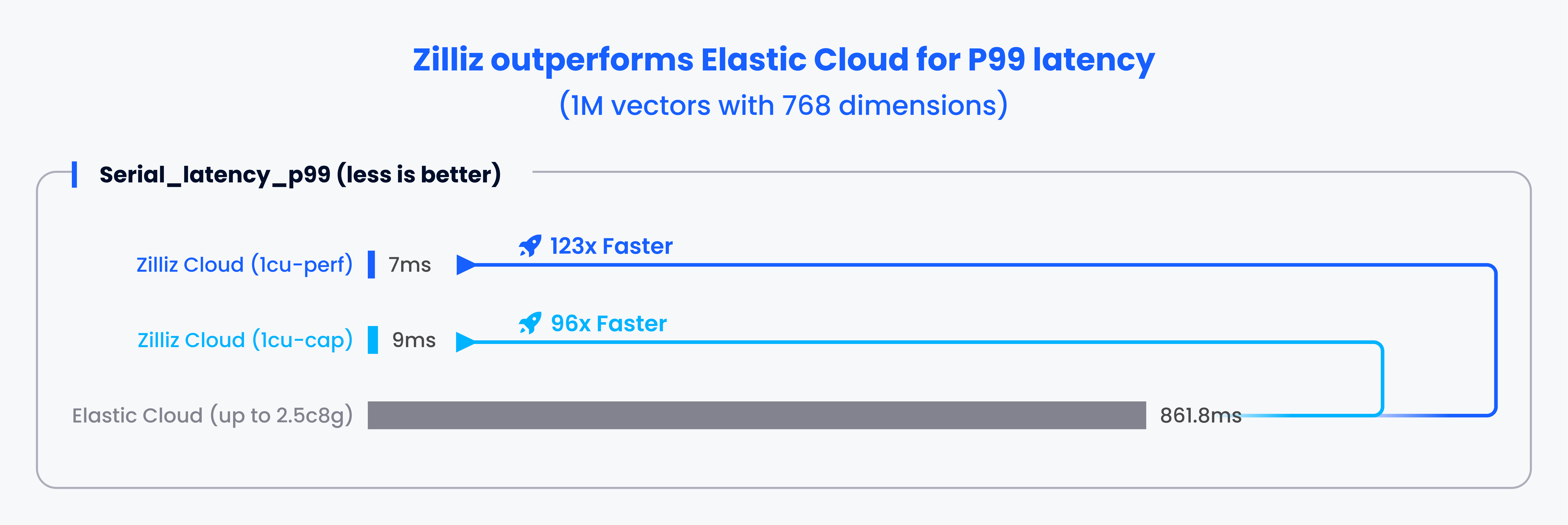Screen dimensions: 1568x525
Task: Click the gray Elastic Cloud latency bar
Action: click(x=757, y=416)
